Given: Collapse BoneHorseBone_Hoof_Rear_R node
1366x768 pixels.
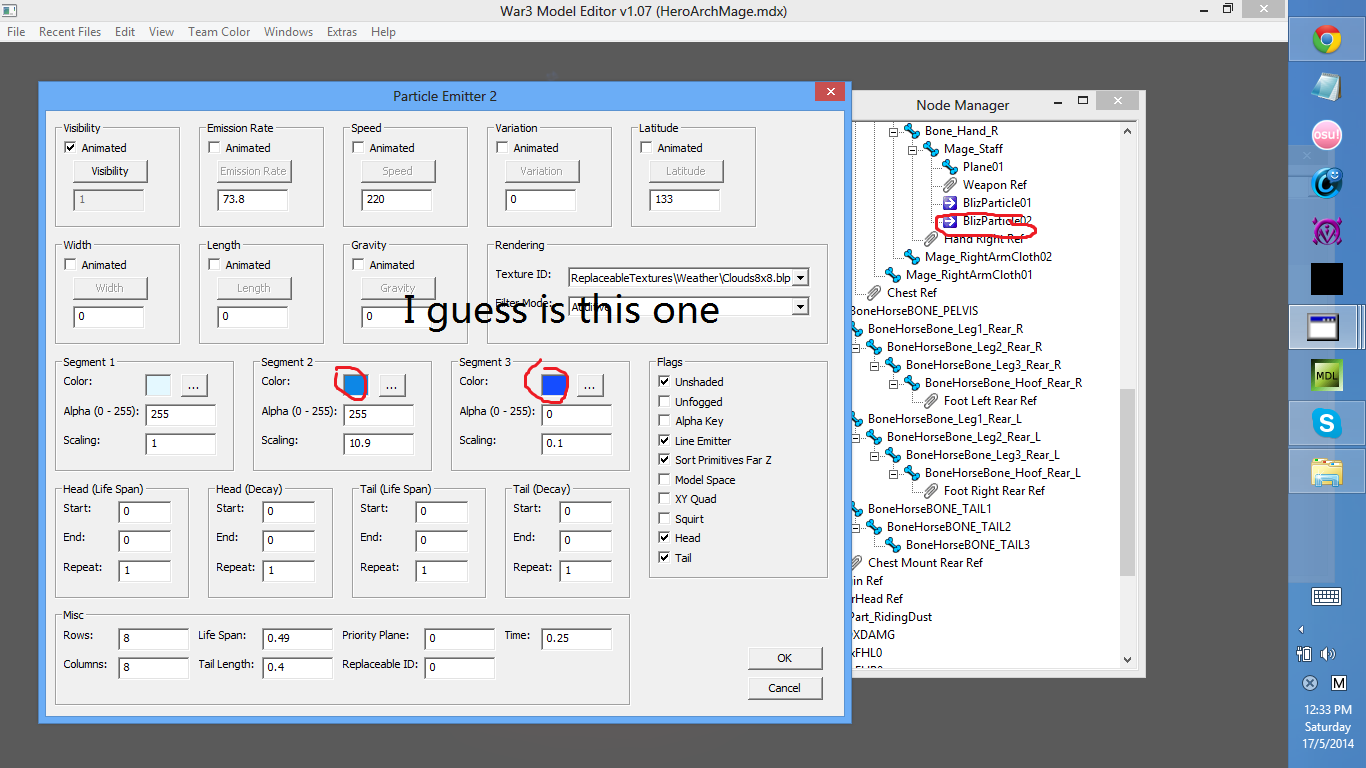Looking at the screenshot, I should [x=894, y=383].
